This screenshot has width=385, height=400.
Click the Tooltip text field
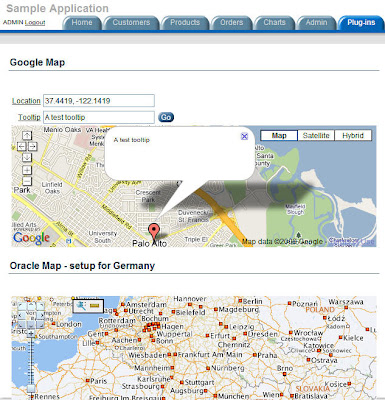click(99, 117)
